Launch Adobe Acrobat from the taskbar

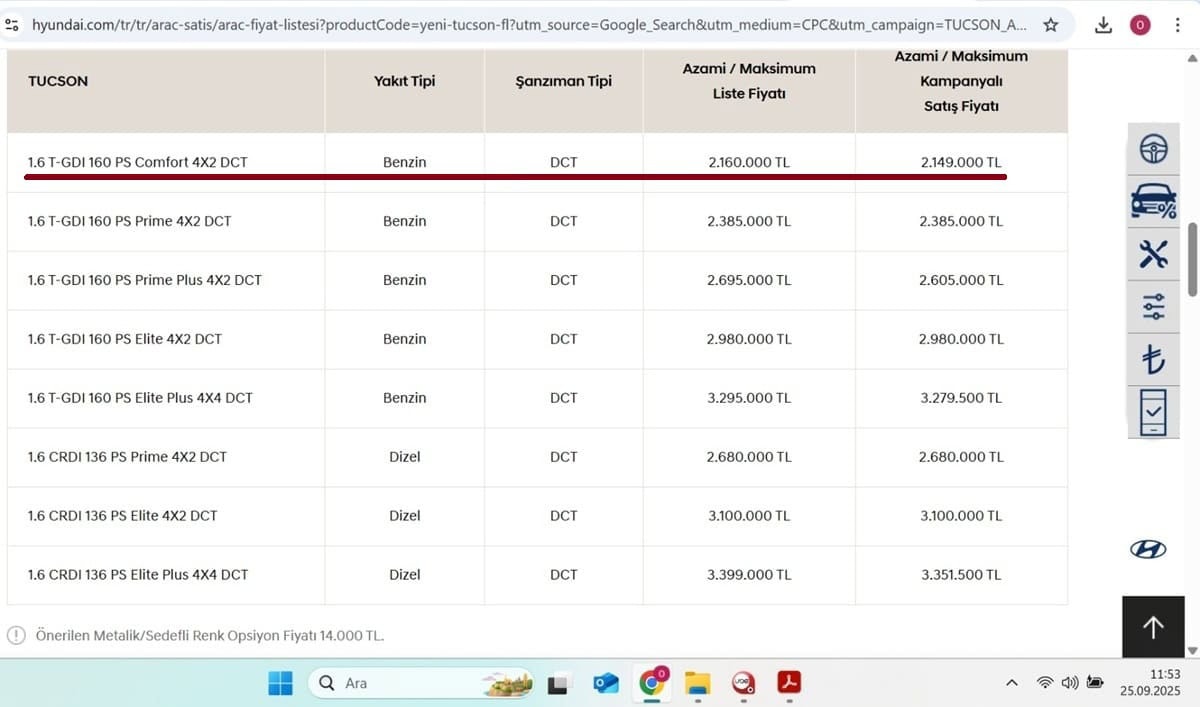pyautogui.click(x=789, y=683)
